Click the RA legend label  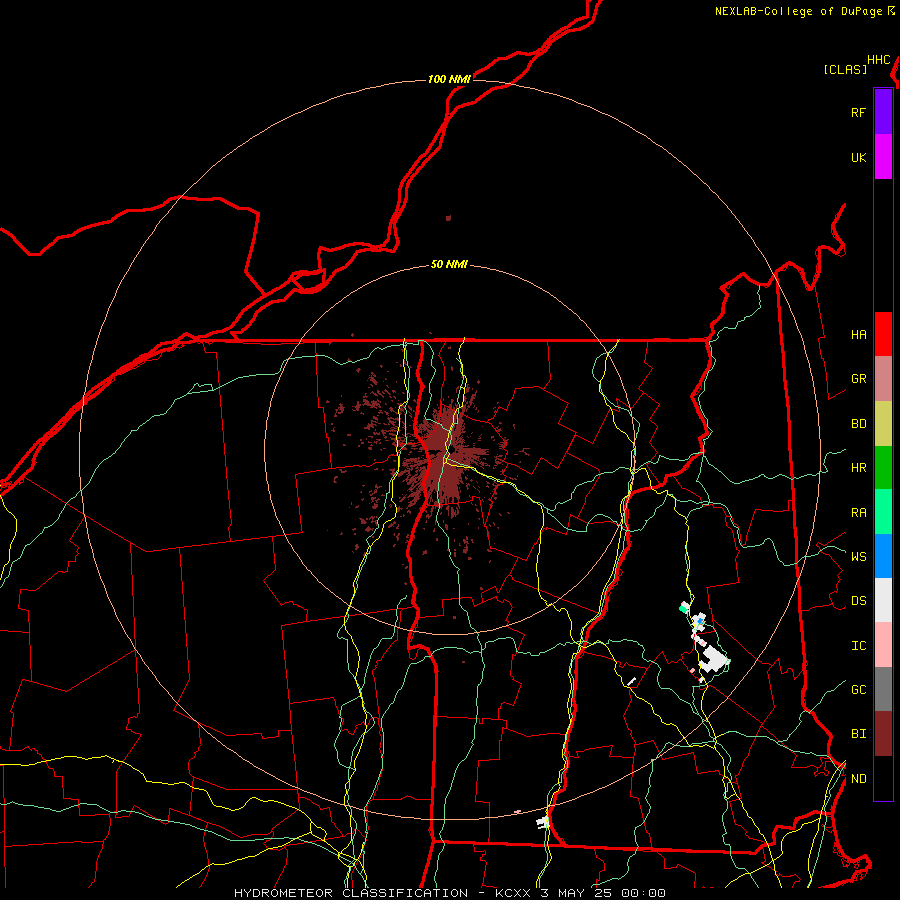coord(858,513)
